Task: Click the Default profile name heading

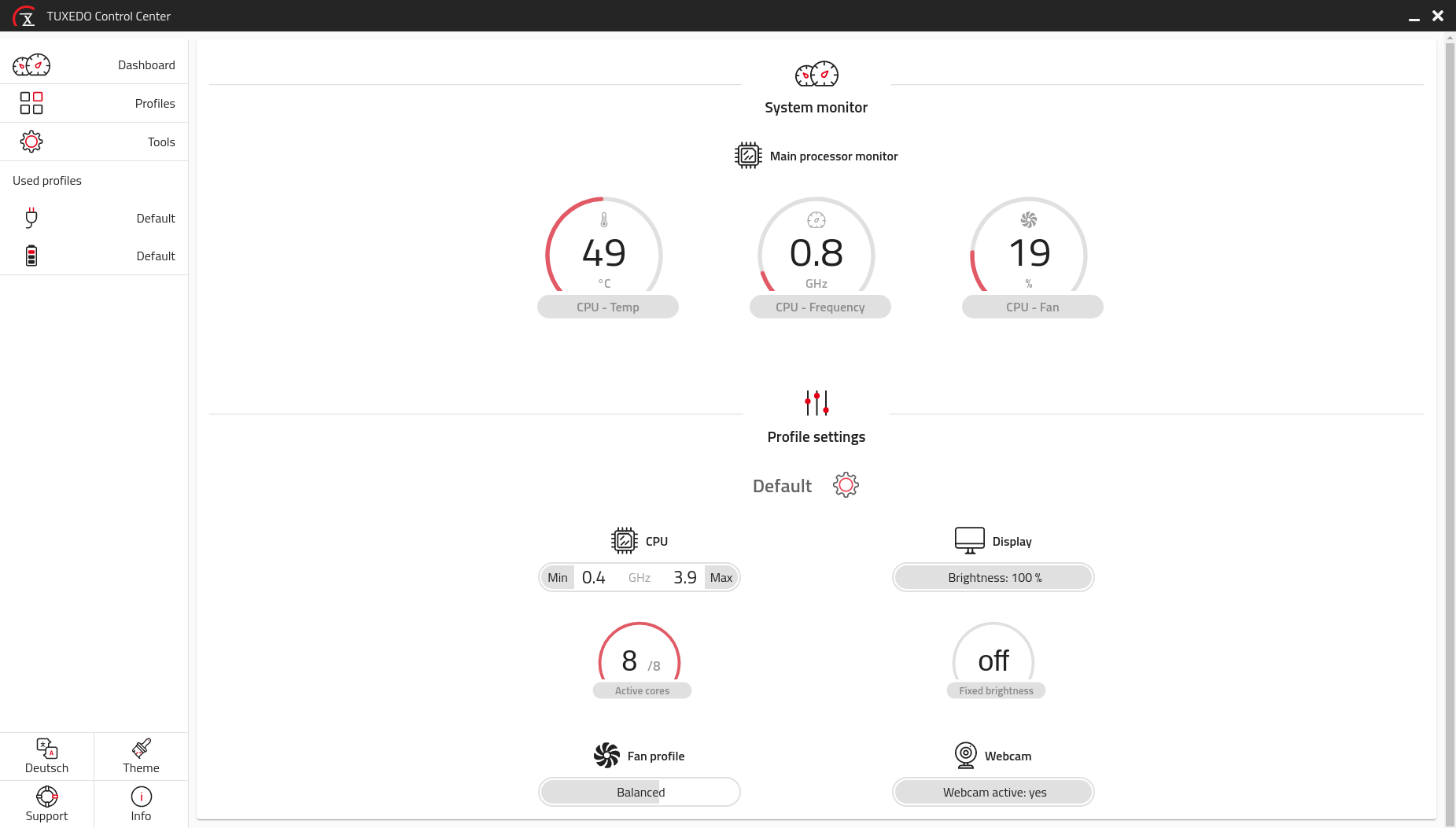Action: (x=782, y=486)
